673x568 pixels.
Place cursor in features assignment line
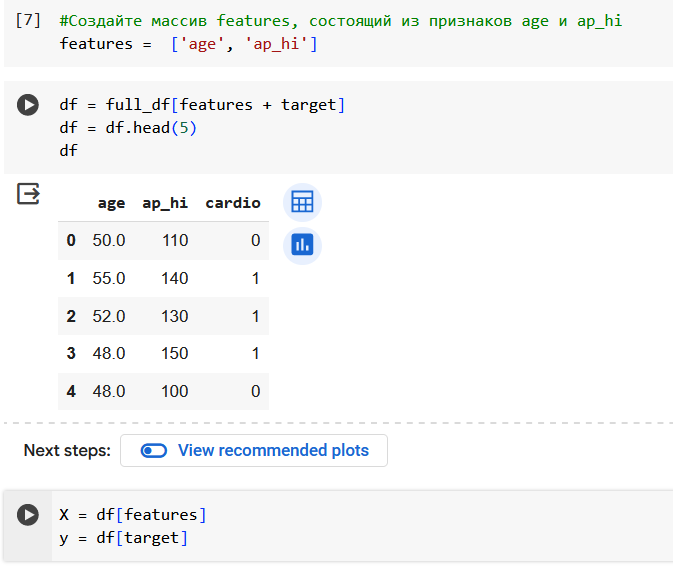188,44
